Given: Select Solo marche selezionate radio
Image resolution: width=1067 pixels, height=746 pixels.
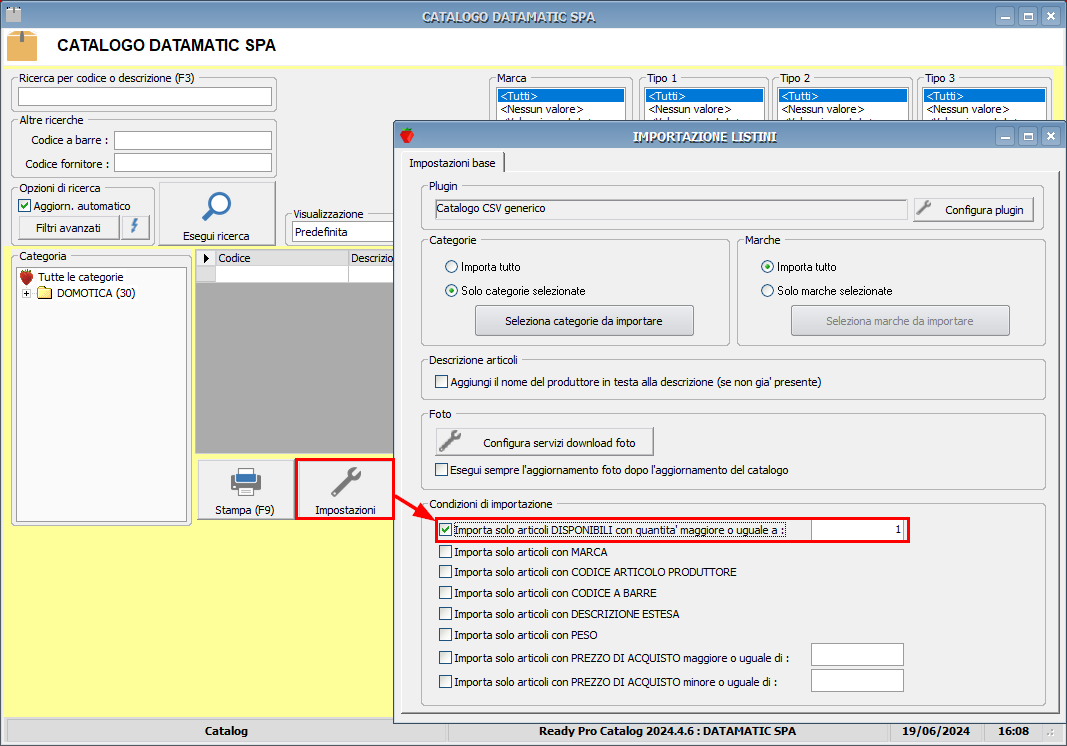Looking at the screenshot, I should click(768, 291).
